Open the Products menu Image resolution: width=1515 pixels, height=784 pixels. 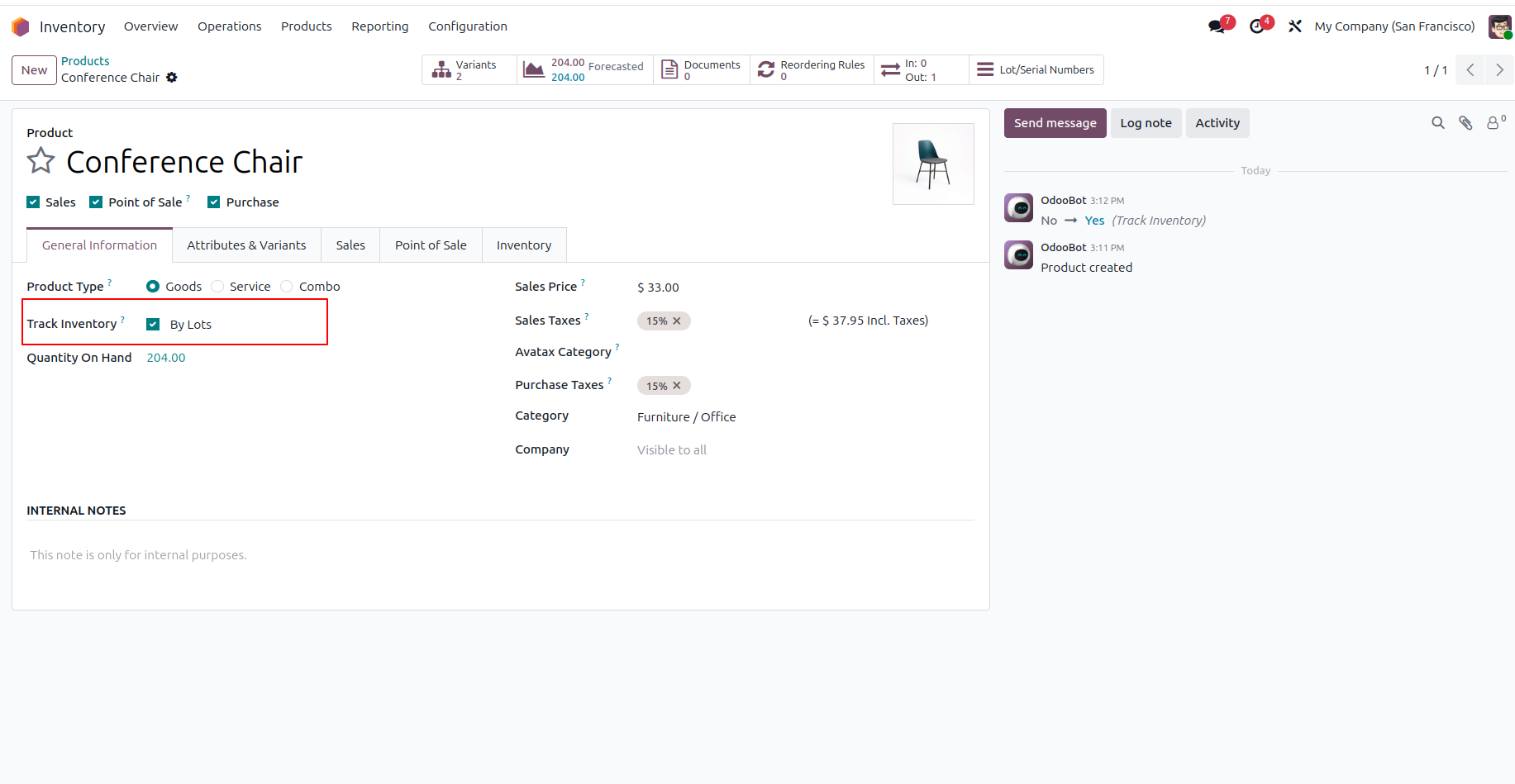click(307, 26)
